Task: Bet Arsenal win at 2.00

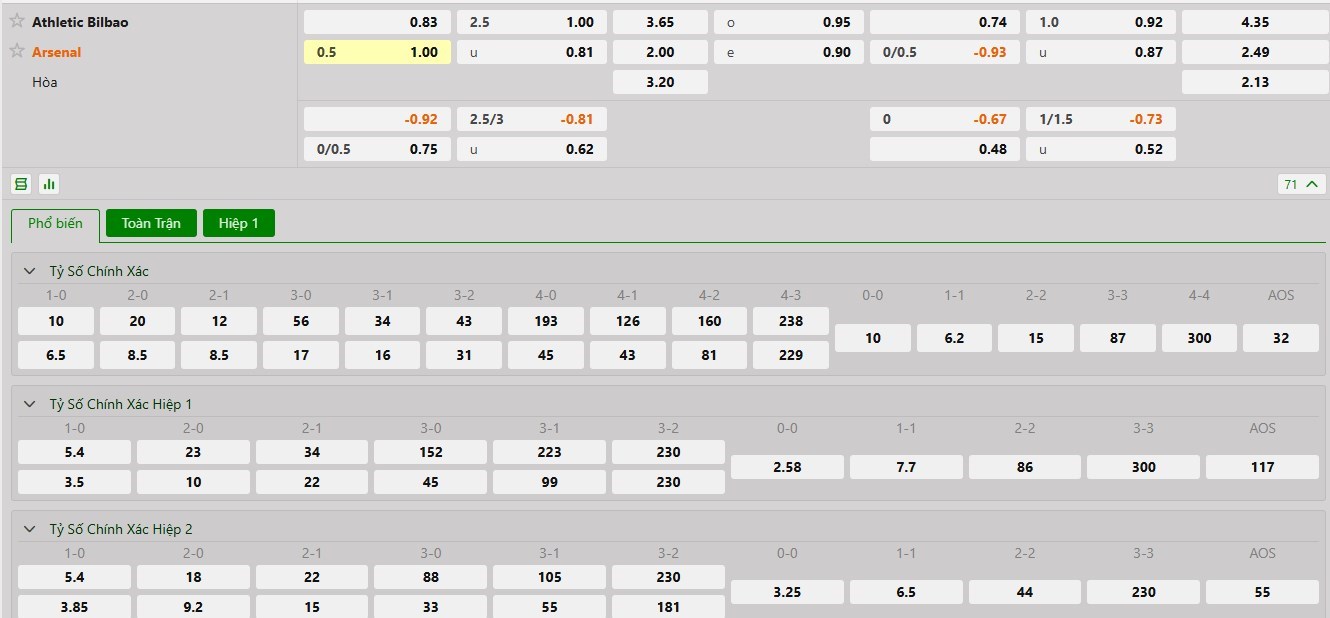Action: (660, 52)
